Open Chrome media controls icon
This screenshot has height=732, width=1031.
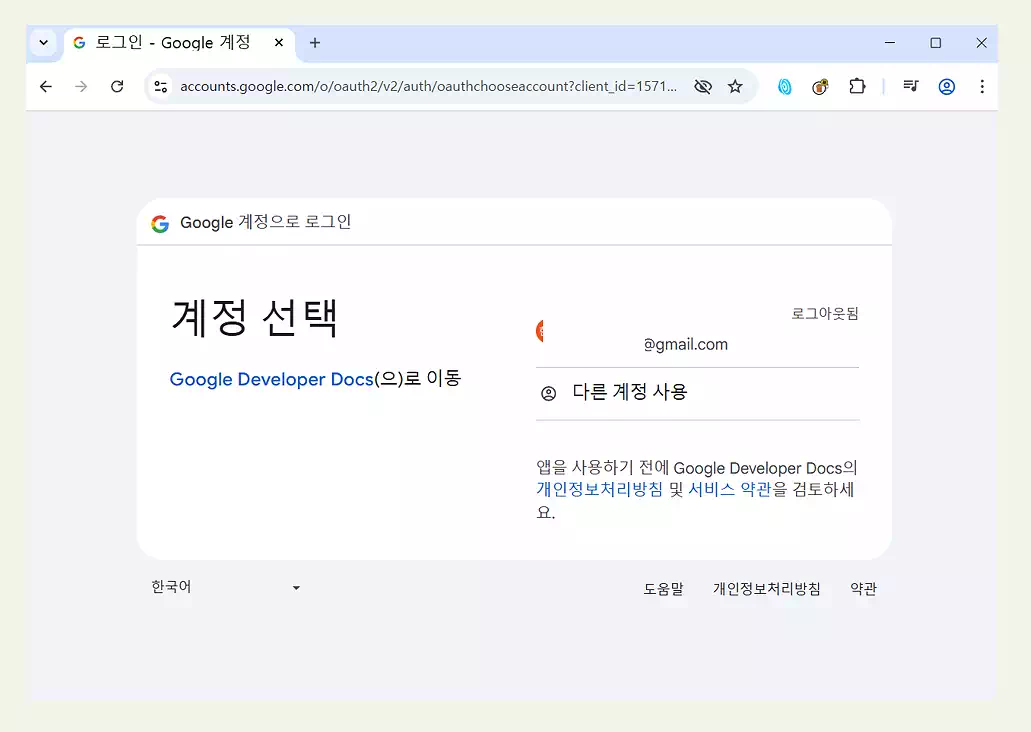pyautogui.click(x=911, y=86)
